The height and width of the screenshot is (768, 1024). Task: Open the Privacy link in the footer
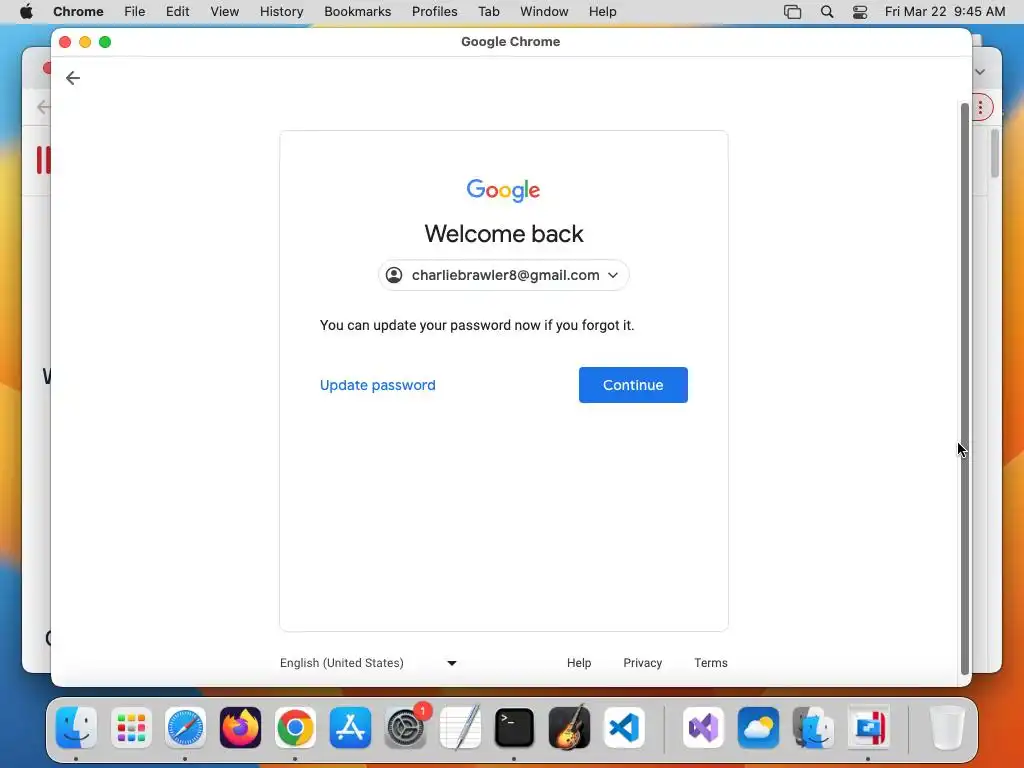[643, 663]
